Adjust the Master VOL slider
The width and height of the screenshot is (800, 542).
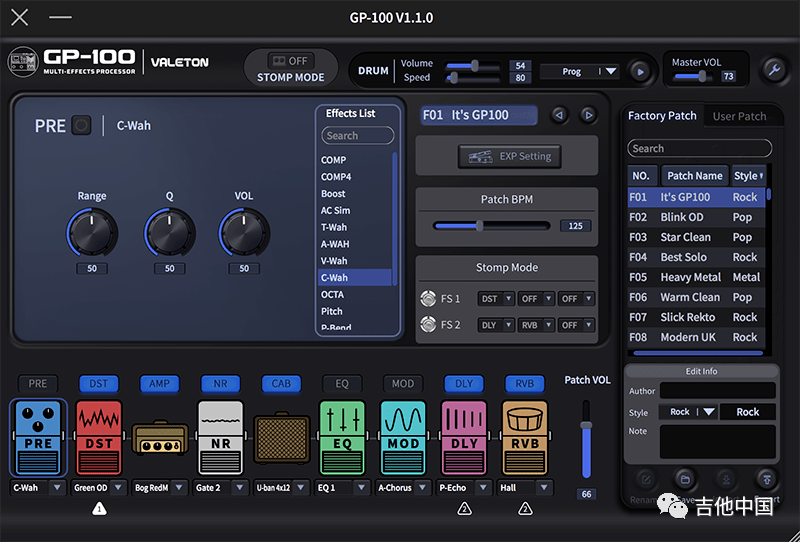692,77
